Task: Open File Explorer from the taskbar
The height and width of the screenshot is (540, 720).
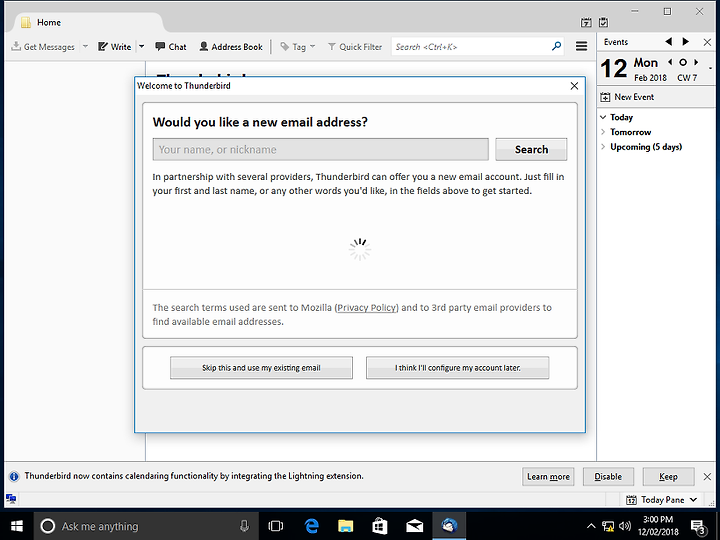Action: 346,526
